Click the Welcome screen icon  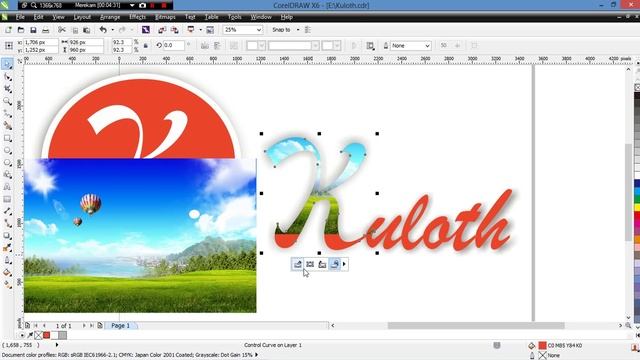[210, 30]
